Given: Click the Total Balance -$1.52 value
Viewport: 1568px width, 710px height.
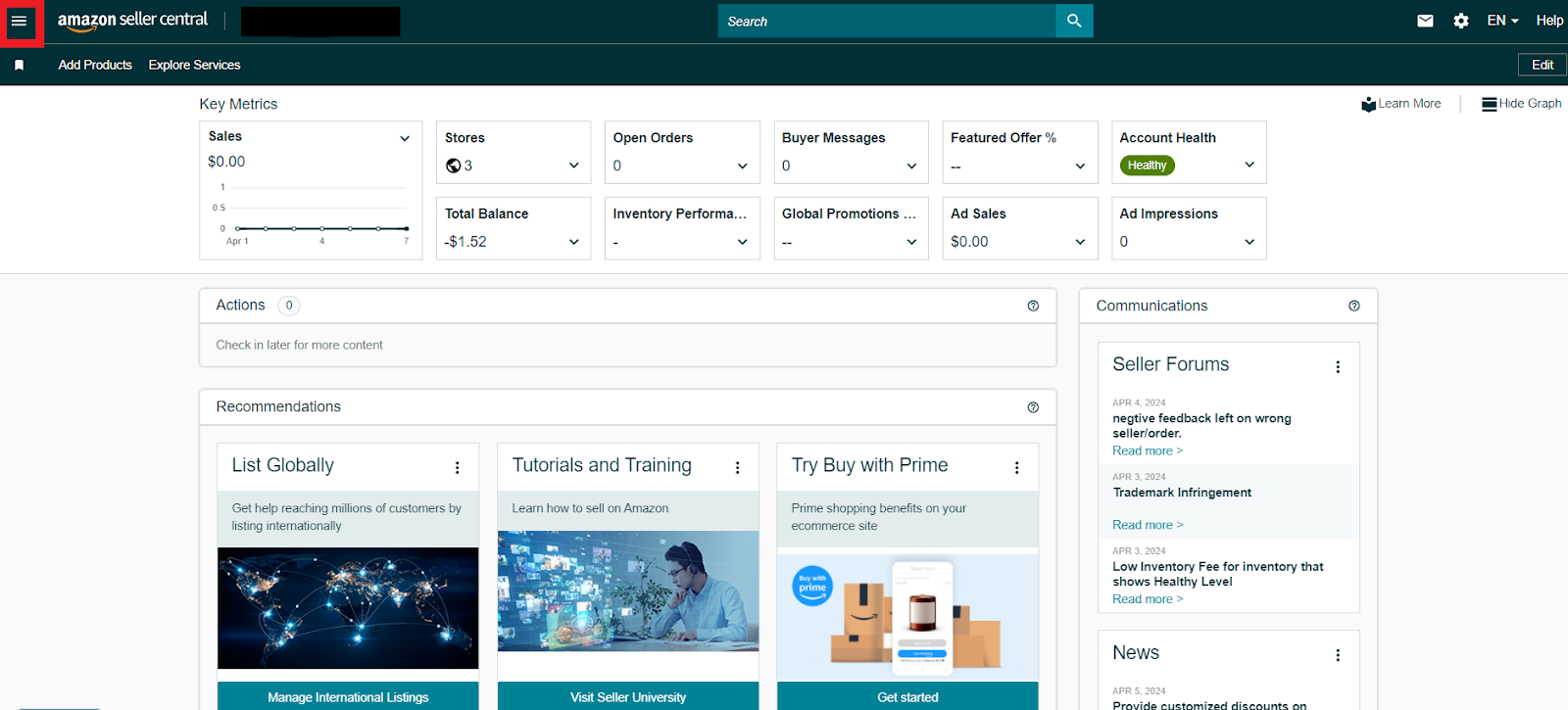Looking at the screenshot, I should 465,242.
